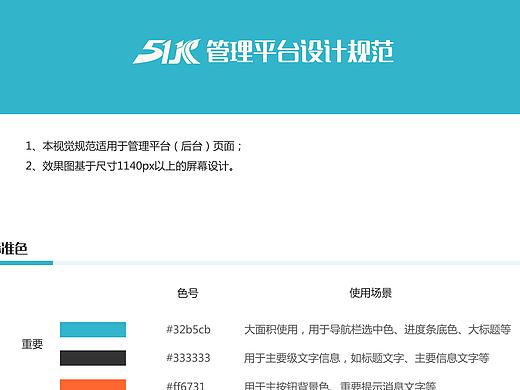Click the 标准色 section heading

point(14,249)
